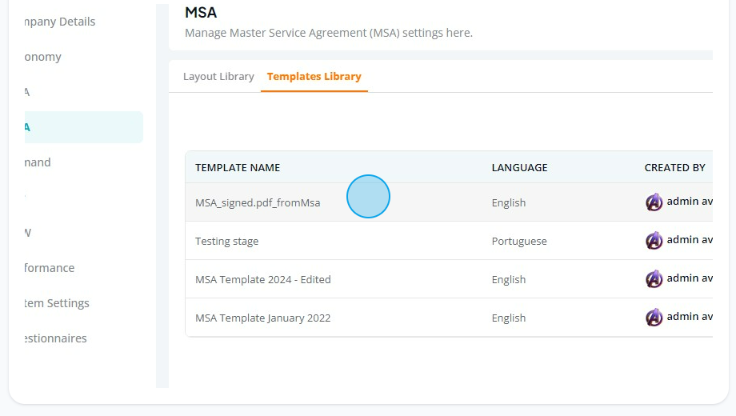736x416 pixels.
Task: Sort by the Created By column header
Action: click(x=675, y=168)
